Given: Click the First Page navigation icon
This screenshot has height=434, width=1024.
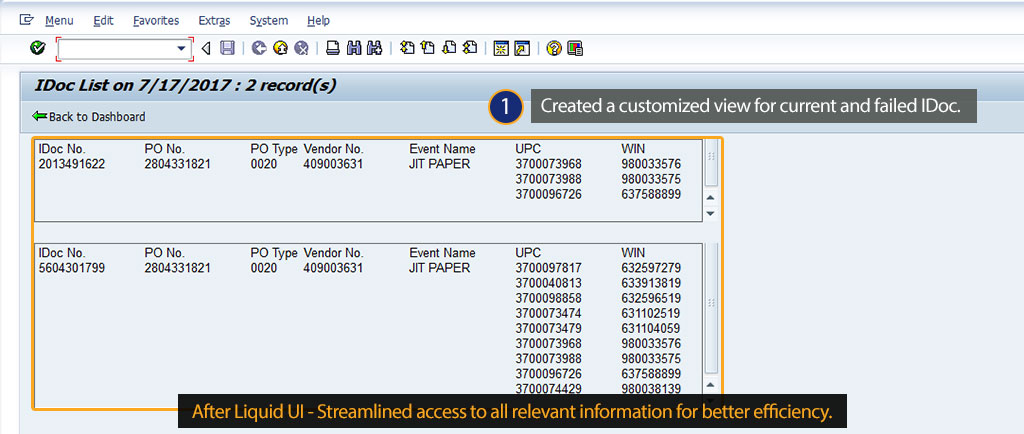Looking at the screenshot, I should [407, 48].
